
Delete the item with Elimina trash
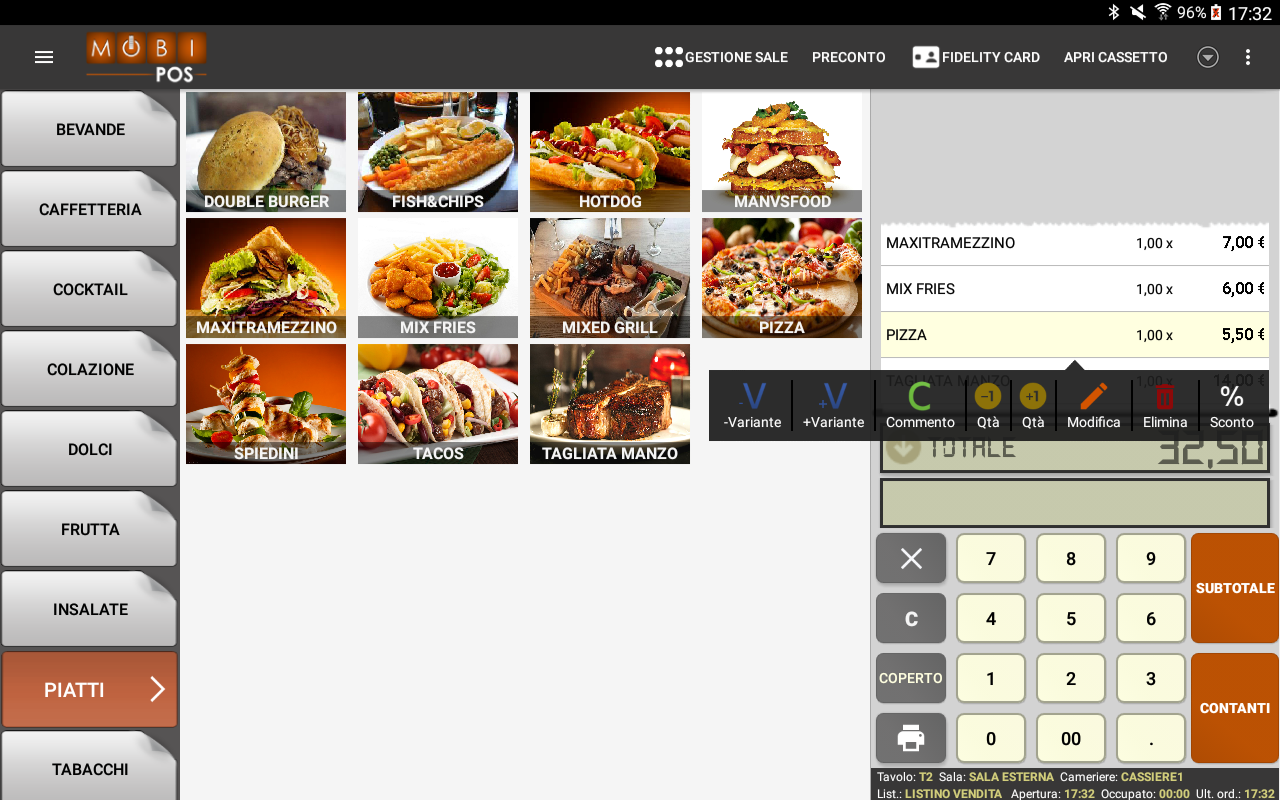coord(1165,406)
